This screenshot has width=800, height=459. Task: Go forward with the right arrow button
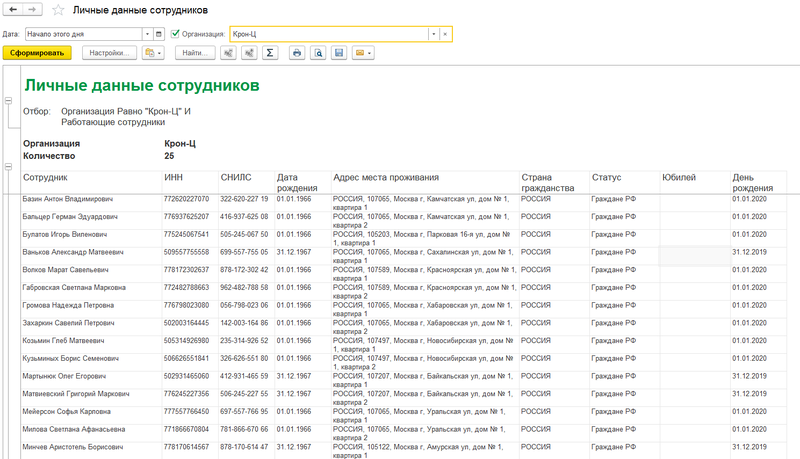click(x=32, y=10)
